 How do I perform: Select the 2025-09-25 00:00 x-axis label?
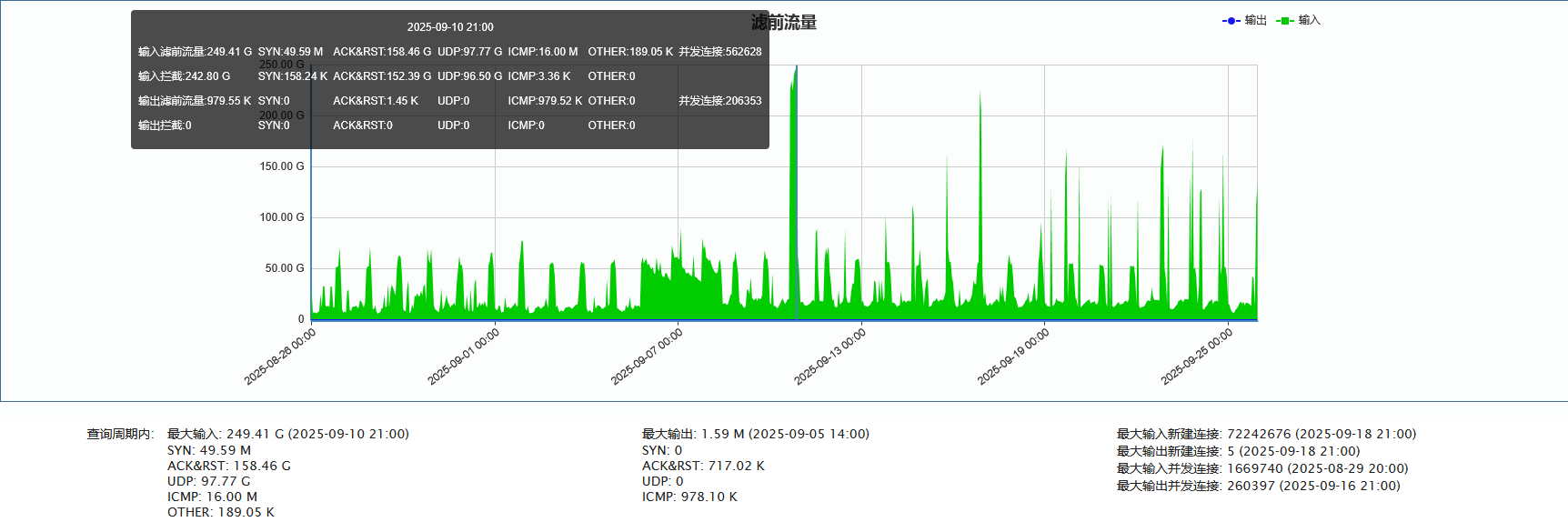point(1197,356)
